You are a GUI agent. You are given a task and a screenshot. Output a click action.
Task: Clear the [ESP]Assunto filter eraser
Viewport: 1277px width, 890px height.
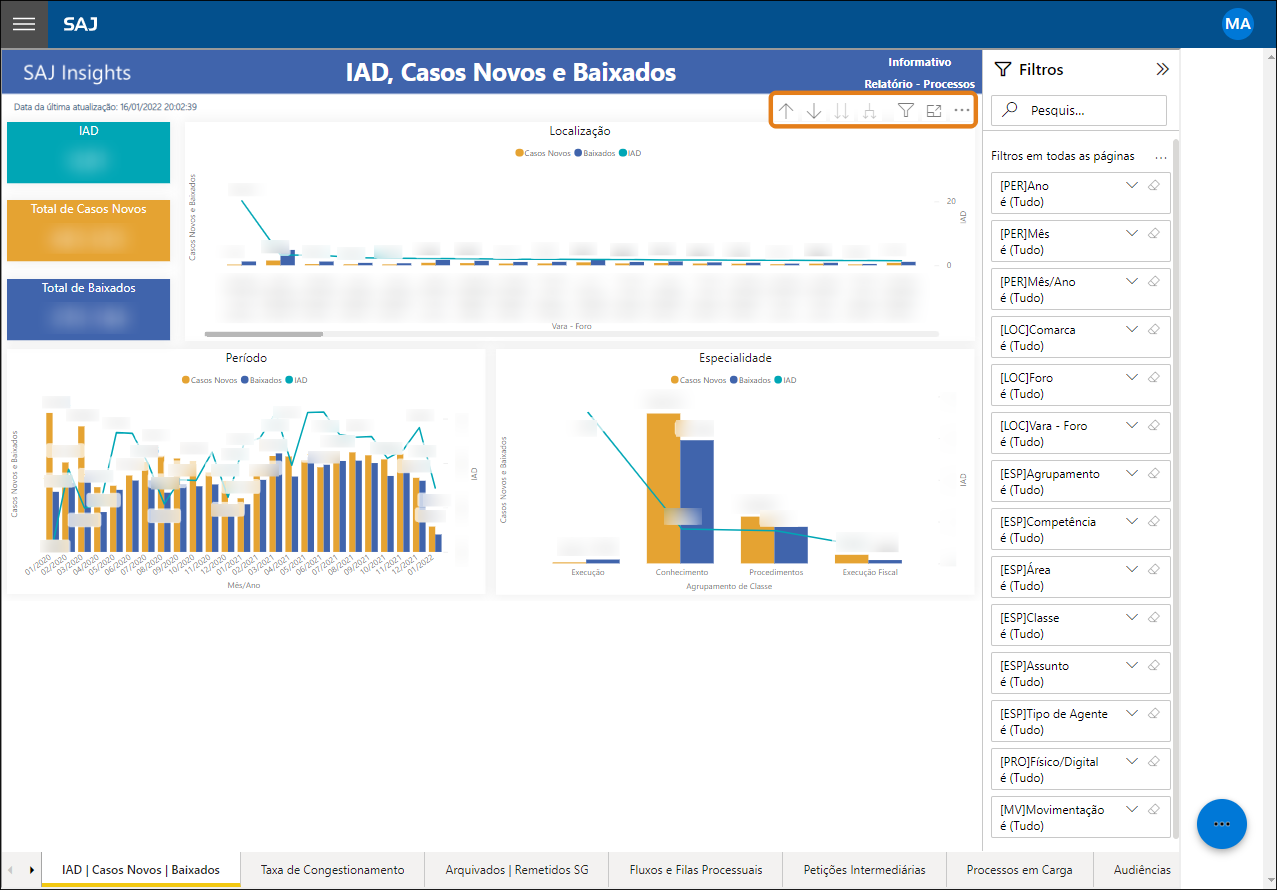coord(1153,665)
